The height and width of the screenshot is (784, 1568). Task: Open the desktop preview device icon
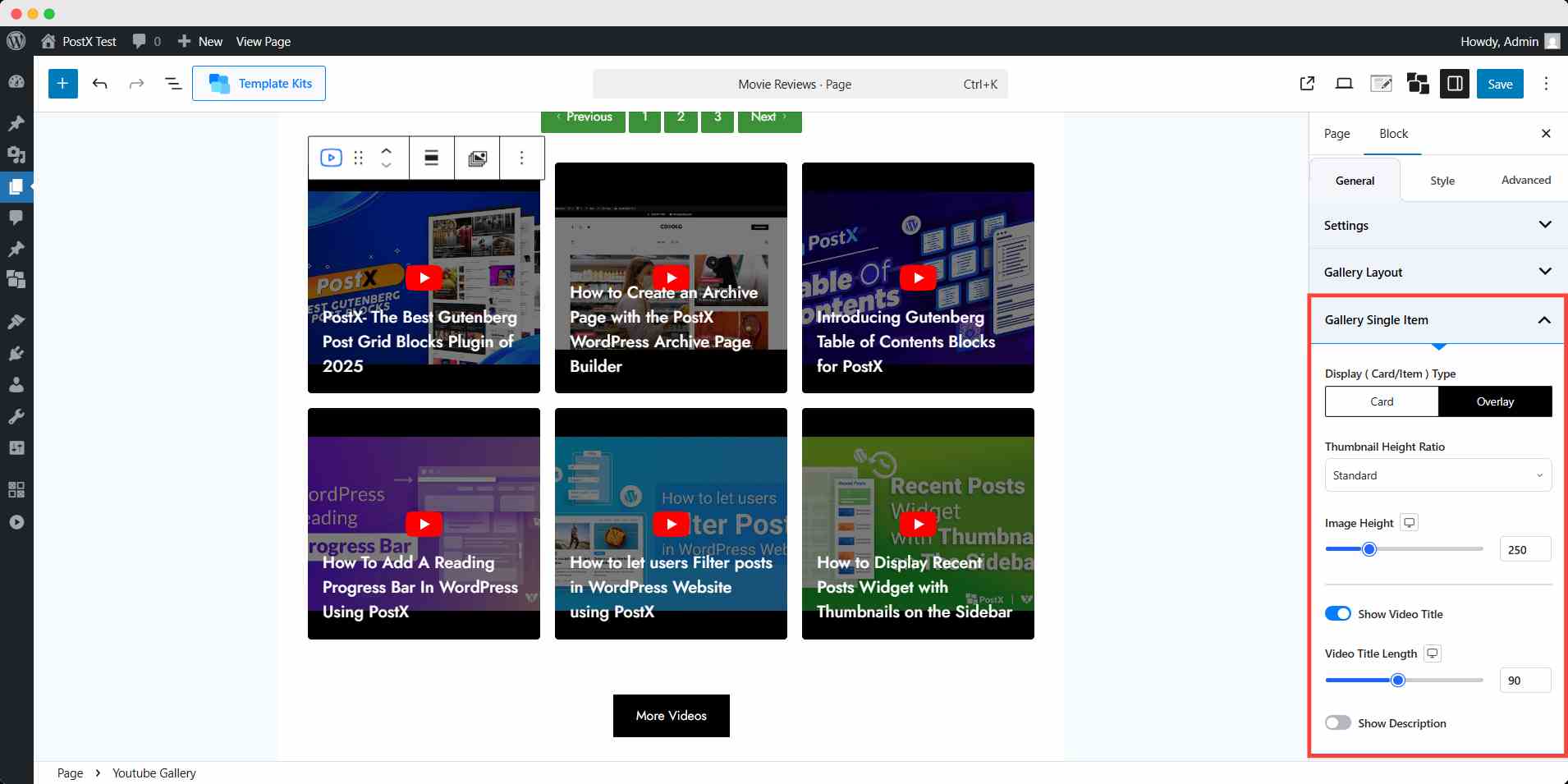tap(1344, 84)
